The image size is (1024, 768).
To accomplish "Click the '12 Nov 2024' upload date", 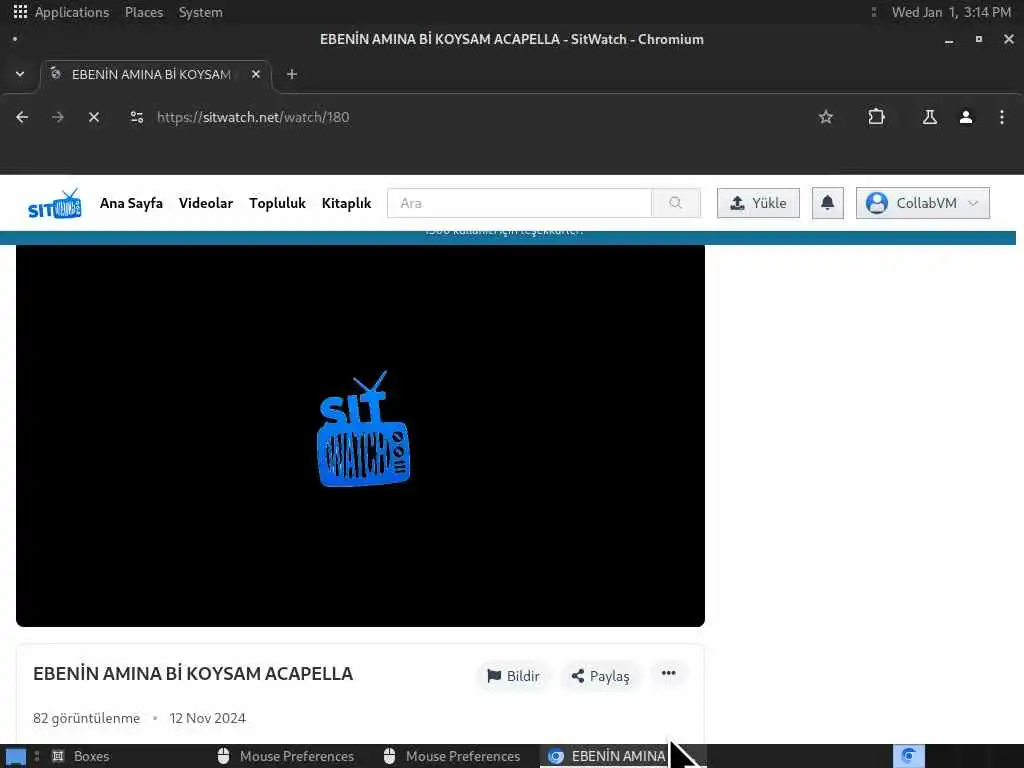I will pyautogui.click(x=208, y=718).
